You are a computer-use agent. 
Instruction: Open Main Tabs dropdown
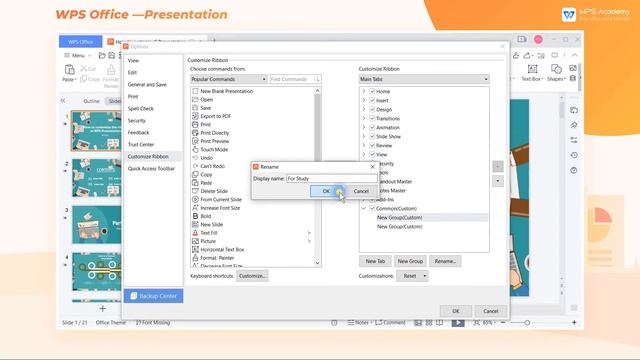click(x=424, y=79)
